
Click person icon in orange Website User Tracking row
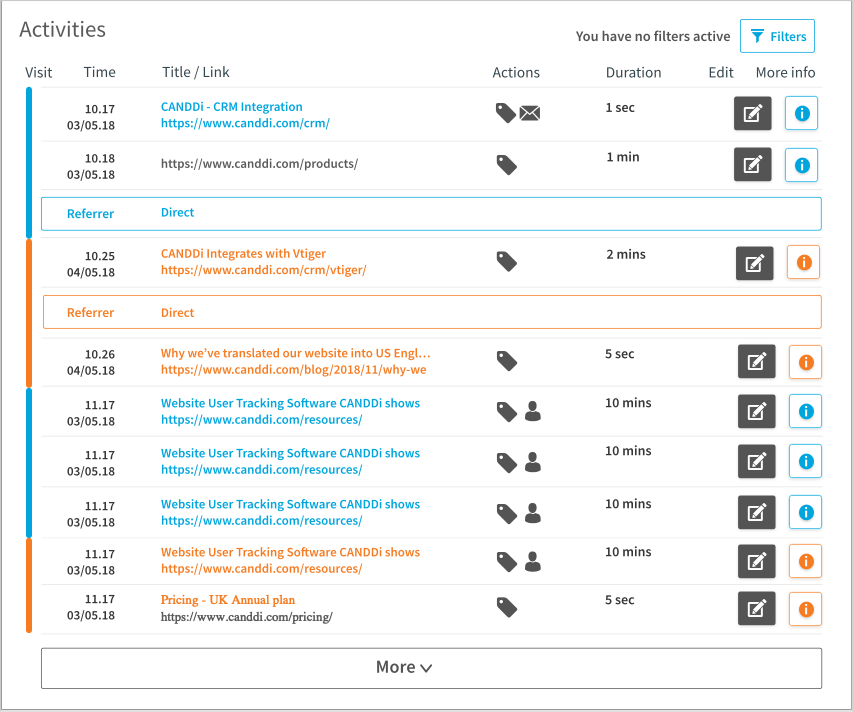(533, 561)
